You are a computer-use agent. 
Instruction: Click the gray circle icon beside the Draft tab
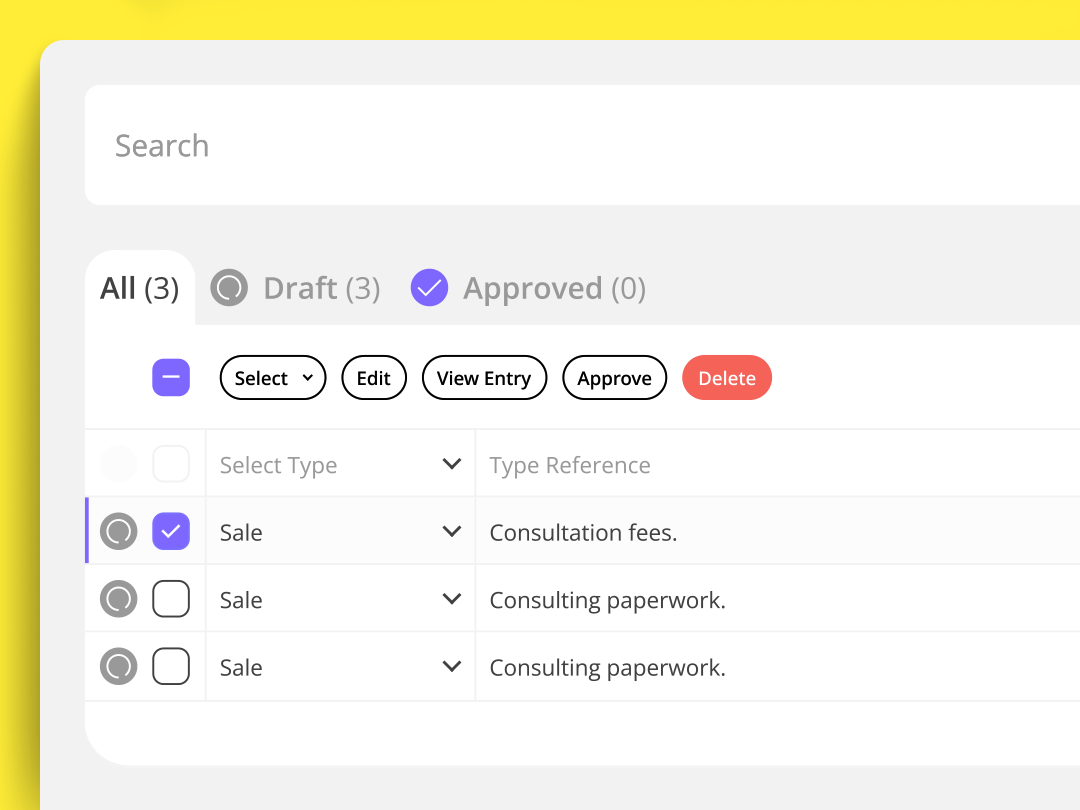pos(229,287)
